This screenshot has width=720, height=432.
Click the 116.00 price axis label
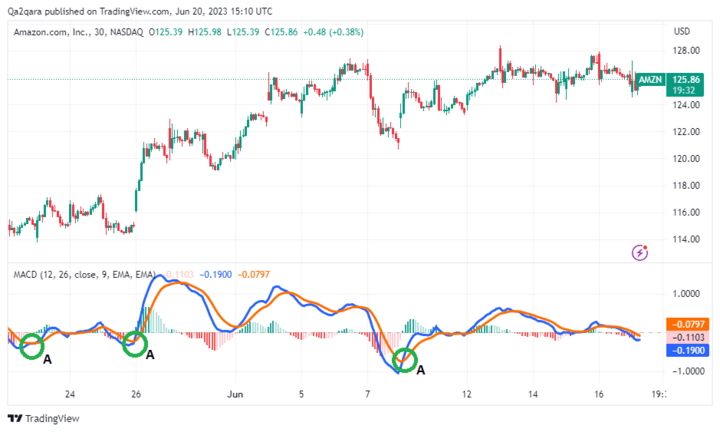click(686, 213)
